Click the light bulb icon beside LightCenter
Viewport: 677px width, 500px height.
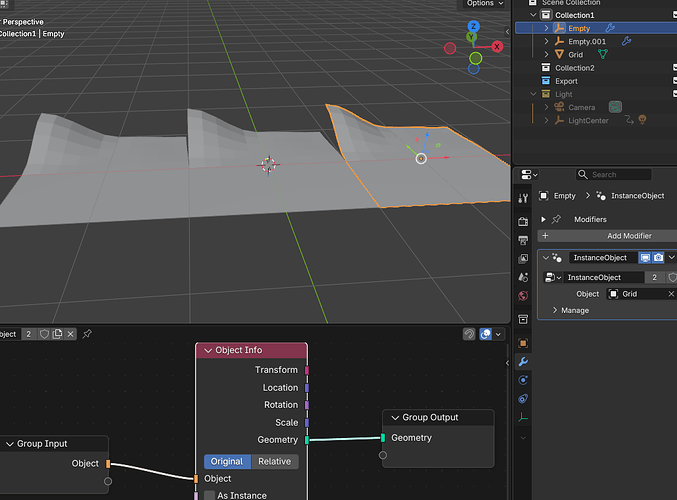tap(642, 120)
